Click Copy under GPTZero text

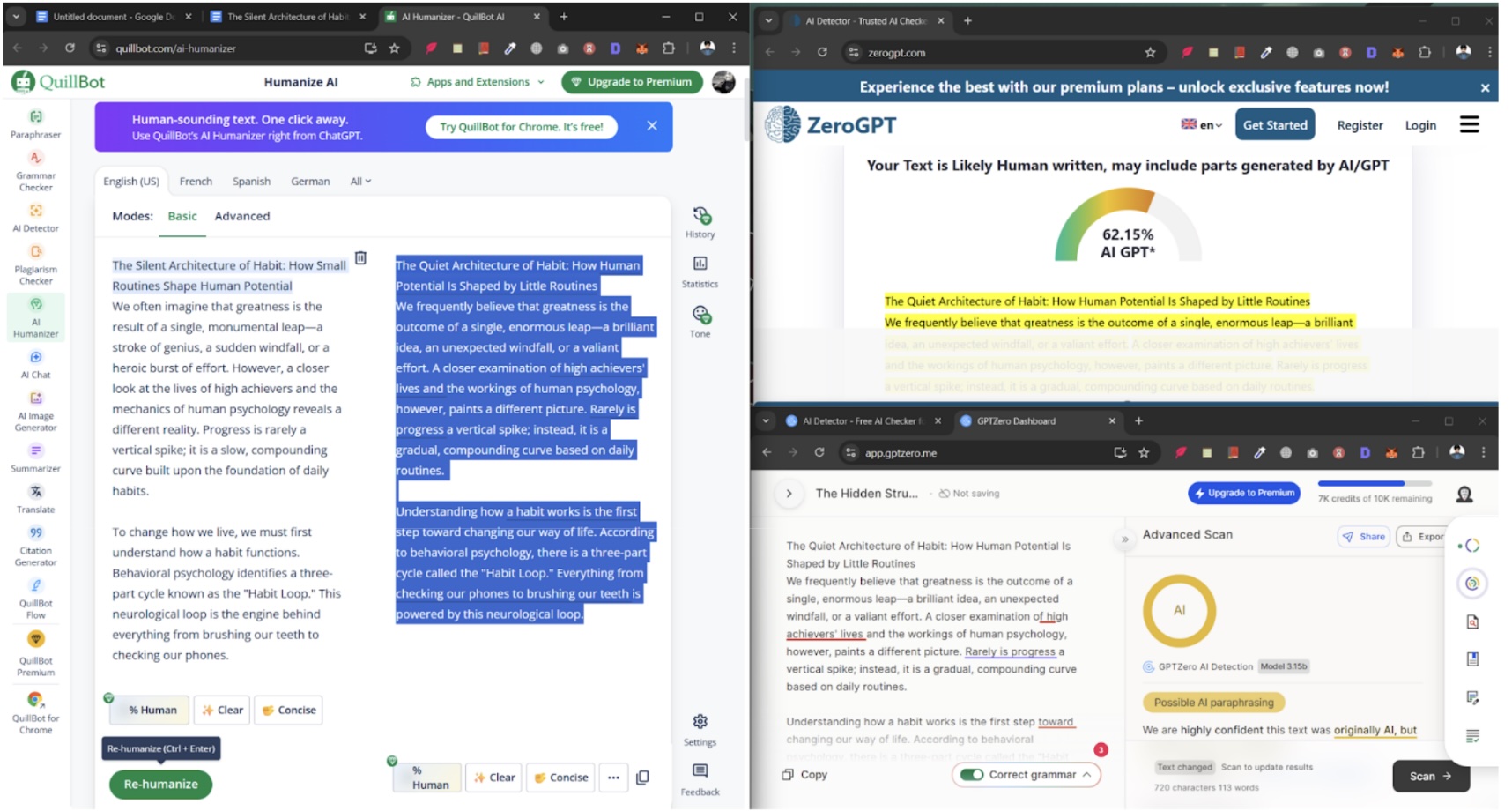coord(805,775)
